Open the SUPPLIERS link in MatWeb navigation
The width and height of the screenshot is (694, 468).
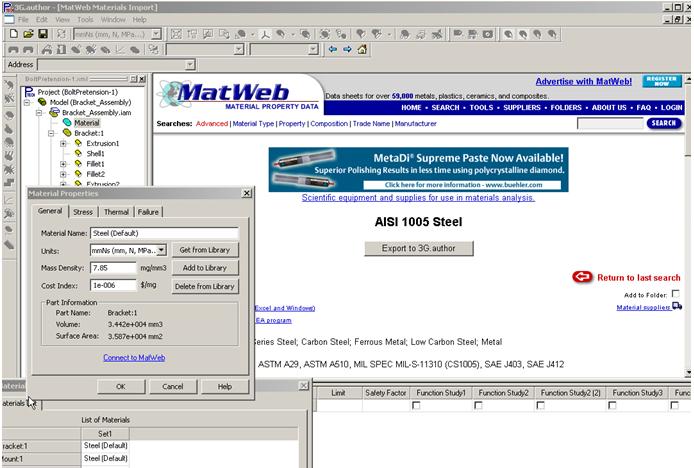tap(522, 108)
